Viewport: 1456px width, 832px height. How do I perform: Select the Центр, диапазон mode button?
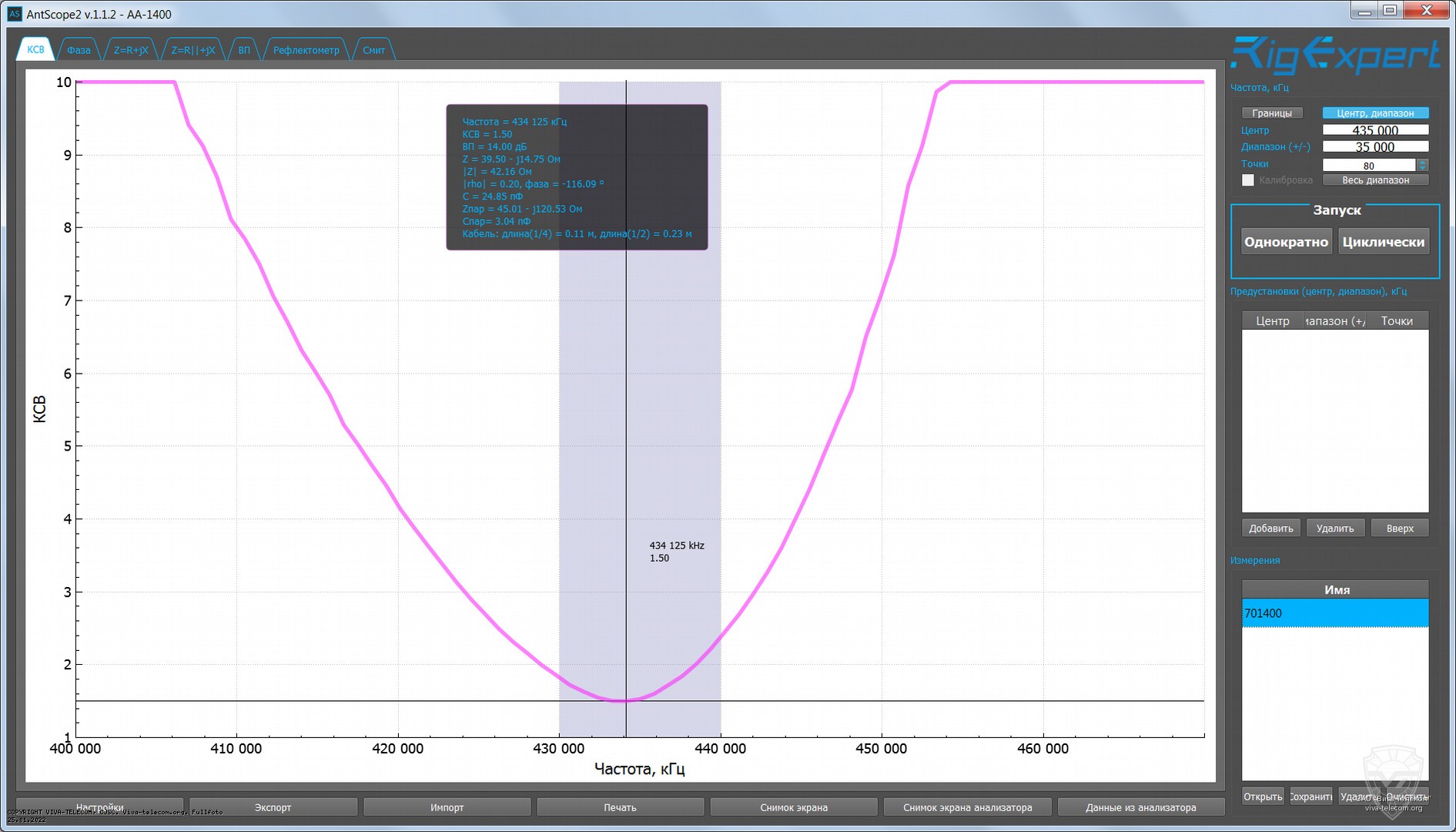pos(1375,113)
